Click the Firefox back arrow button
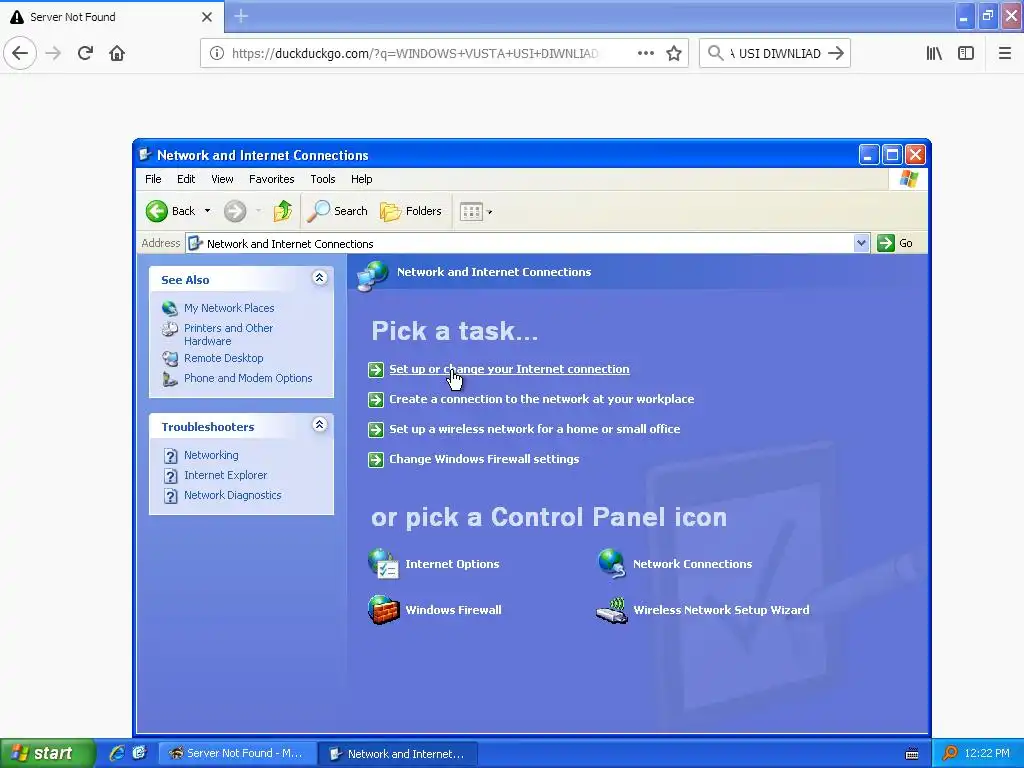 (20, 53)
